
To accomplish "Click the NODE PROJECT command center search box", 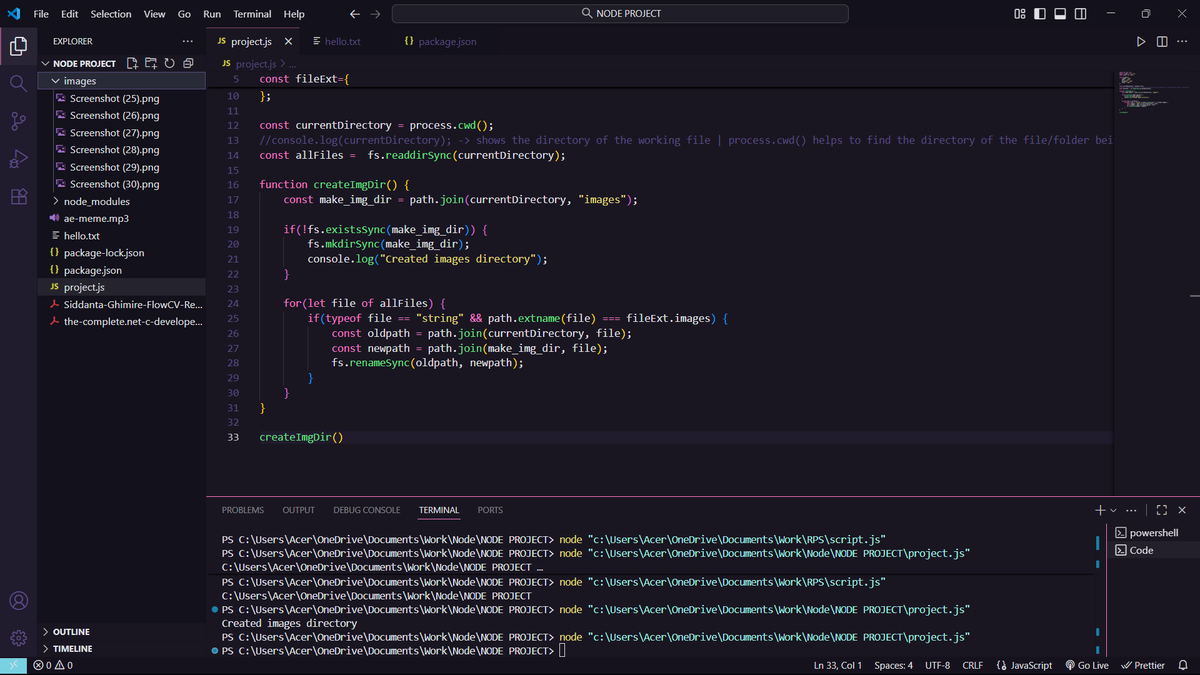I will click(620, 14).
